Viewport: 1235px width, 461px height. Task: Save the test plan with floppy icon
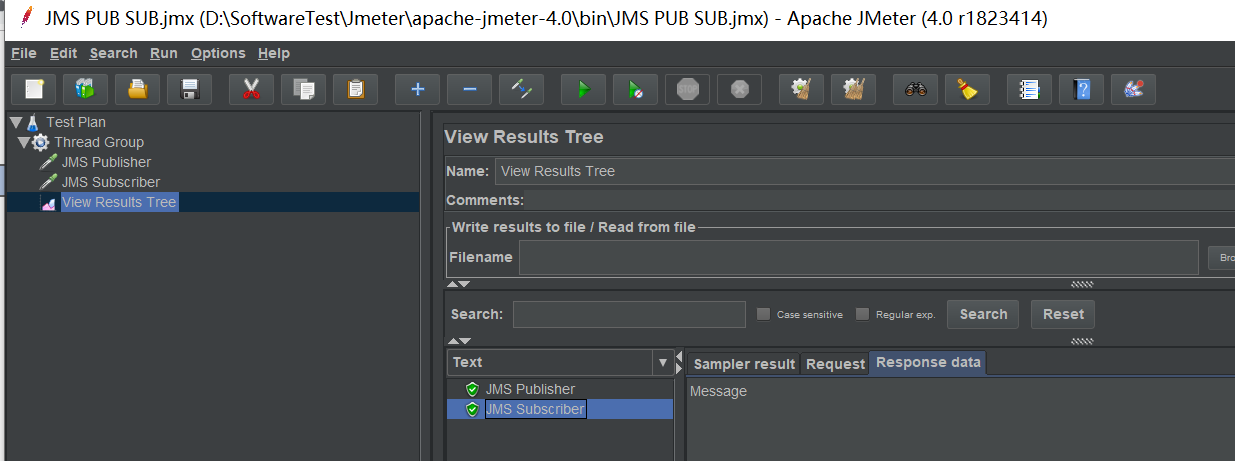[189, 89]
